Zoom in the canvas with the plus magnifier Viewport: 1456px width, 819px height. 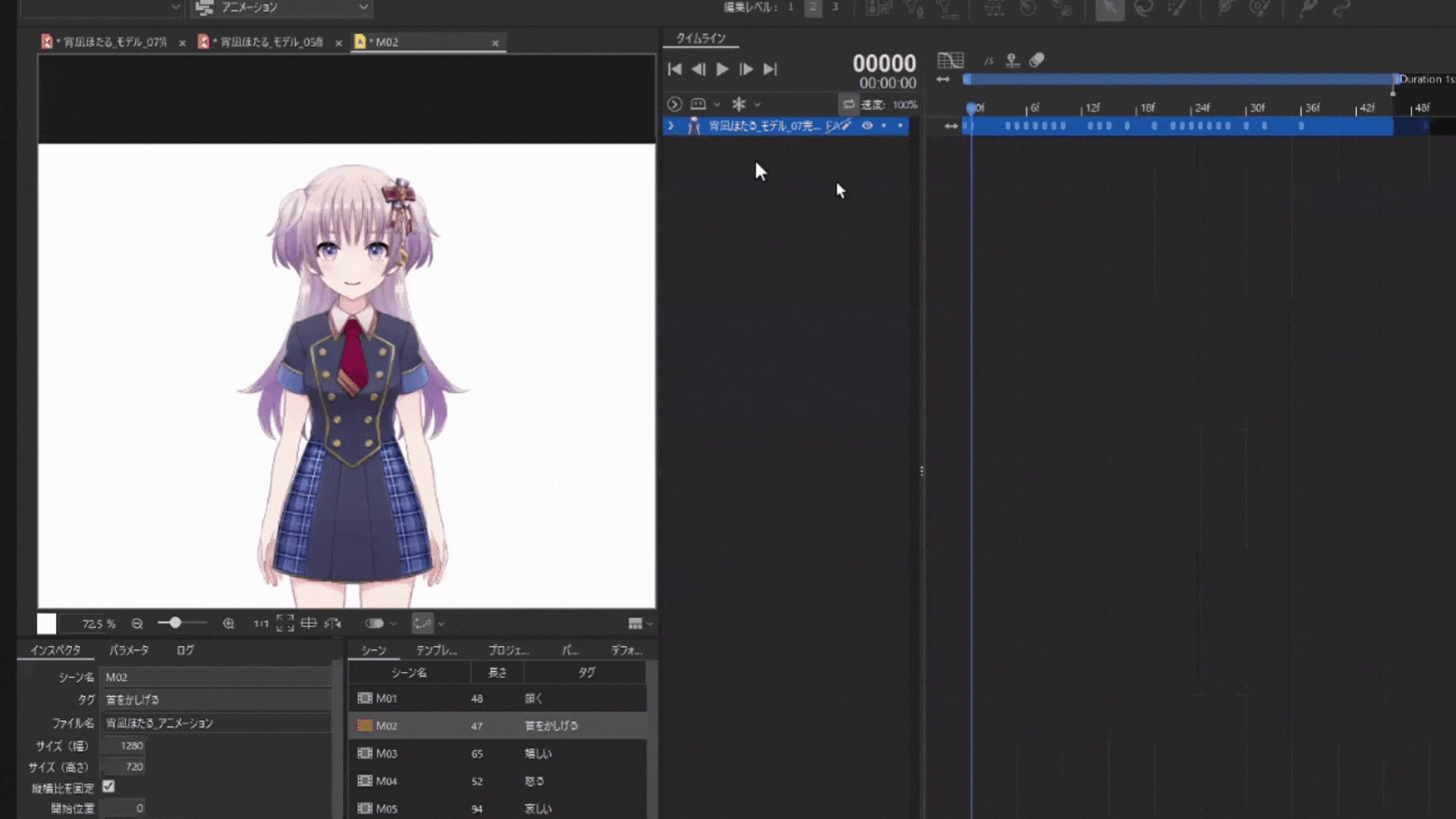228,623
